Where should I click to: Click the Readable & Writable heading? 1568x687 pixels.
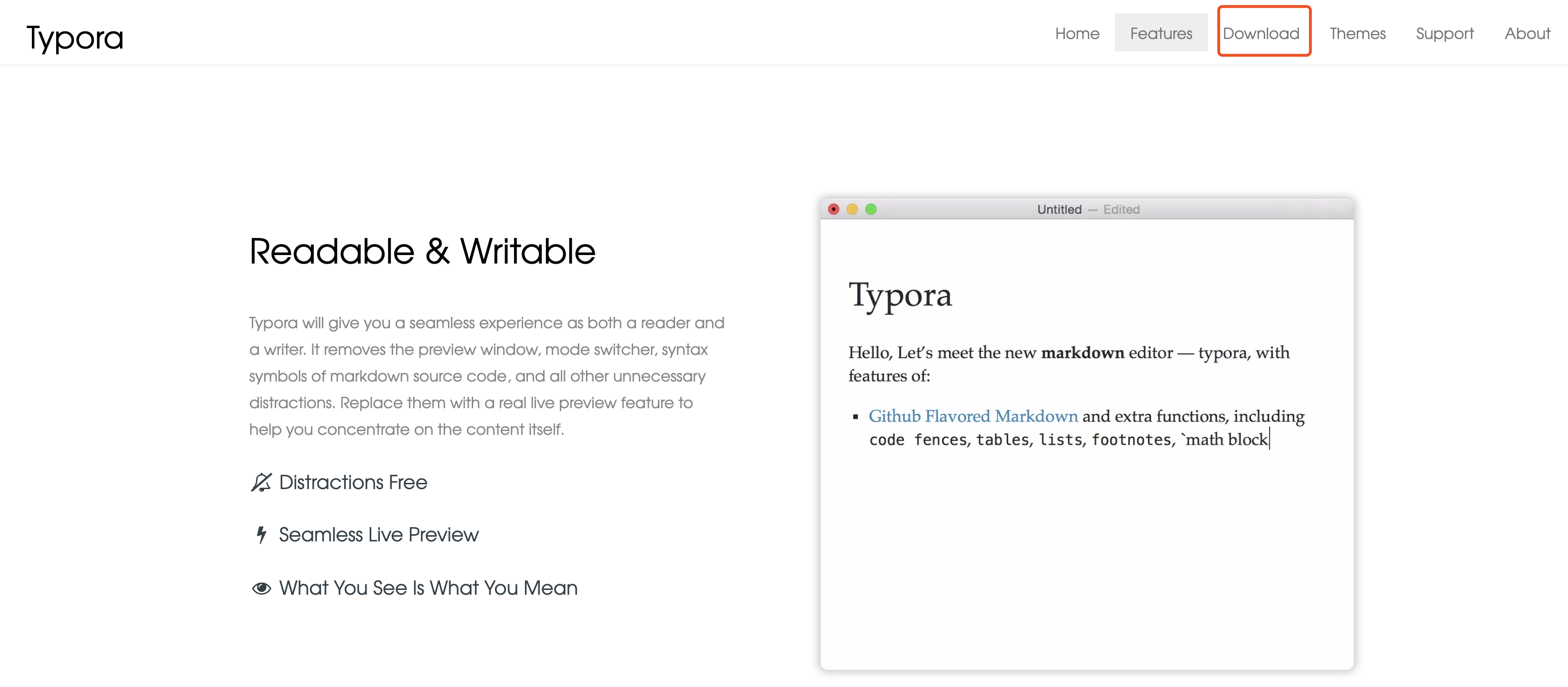[x=422, y=251]
